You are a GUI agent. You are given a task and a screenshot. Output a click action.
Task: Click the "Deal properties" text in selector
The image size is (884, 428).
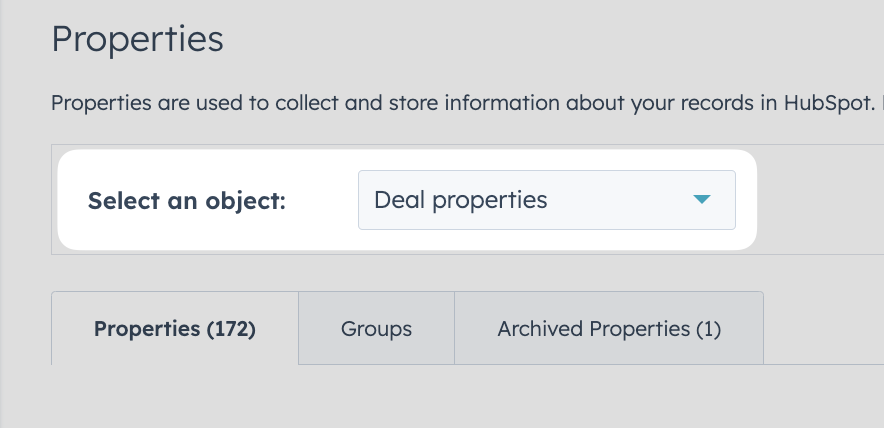(461, 200)
